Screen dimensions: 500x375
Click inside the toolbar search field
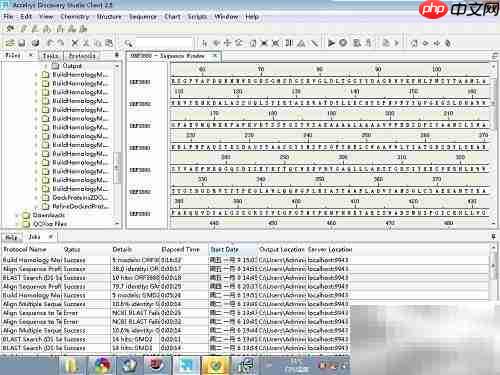click(164, 43)
